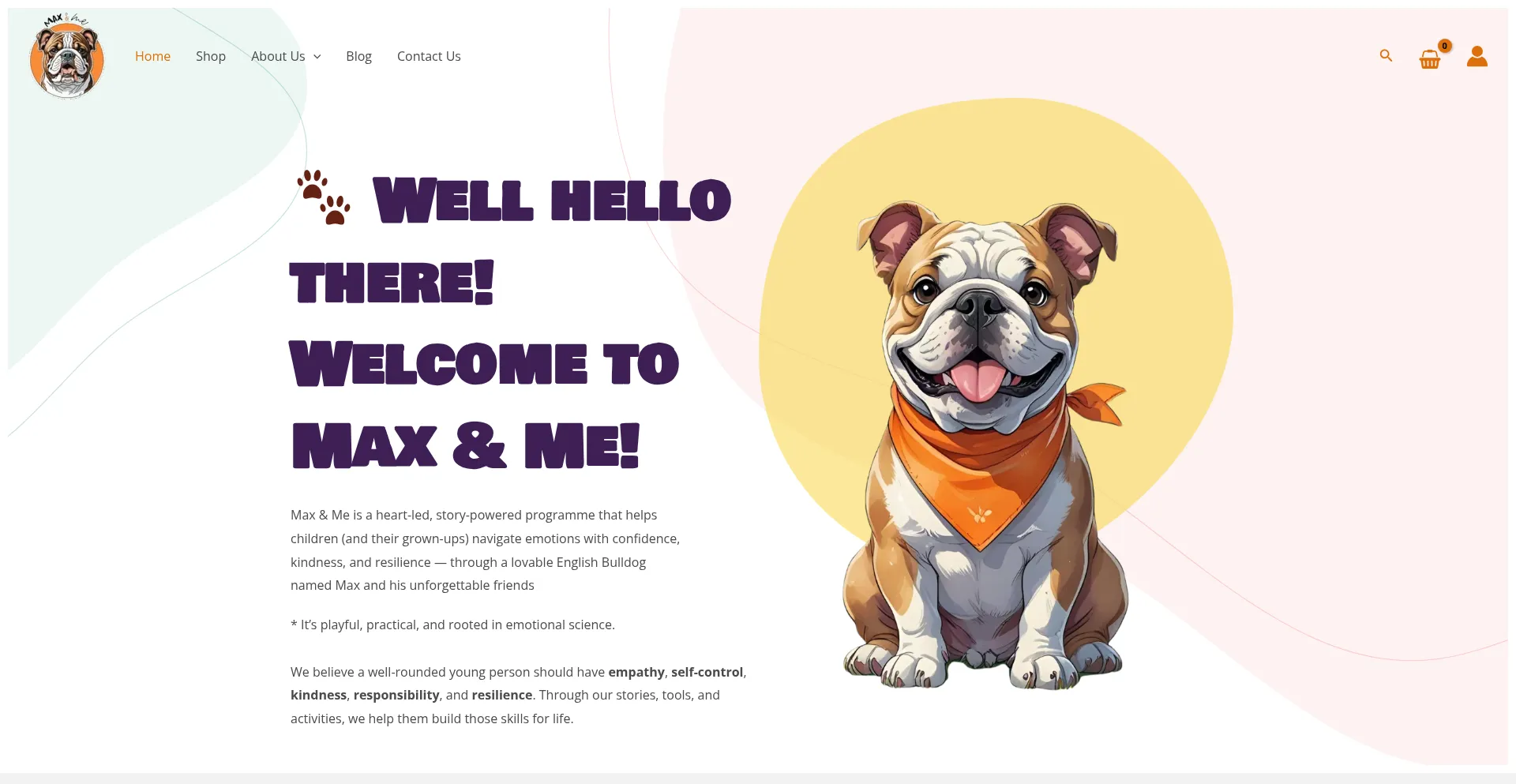The width and height of the screenshot is (1516, 784).
Task: Click the user account profile icon
Action: 1477,56
